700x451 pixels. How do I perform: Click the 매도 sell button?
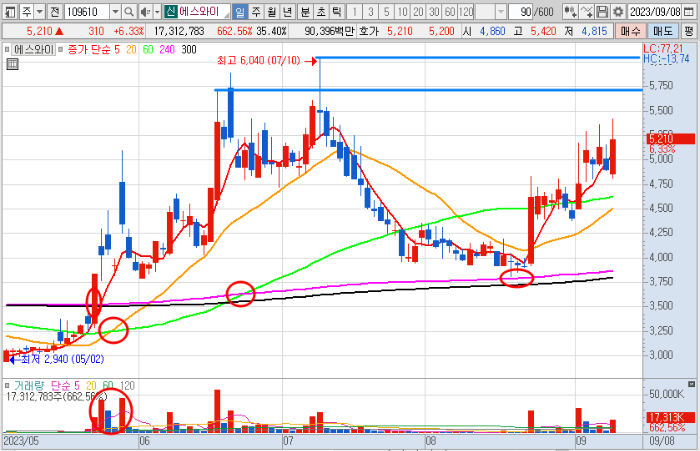coord(662,31)
